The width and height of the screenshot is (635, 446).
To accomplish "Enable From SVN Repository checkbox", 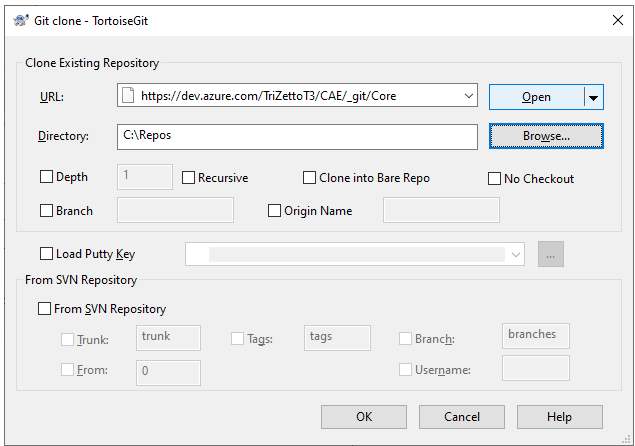I will pyautogui.click(x=45, y=310).
